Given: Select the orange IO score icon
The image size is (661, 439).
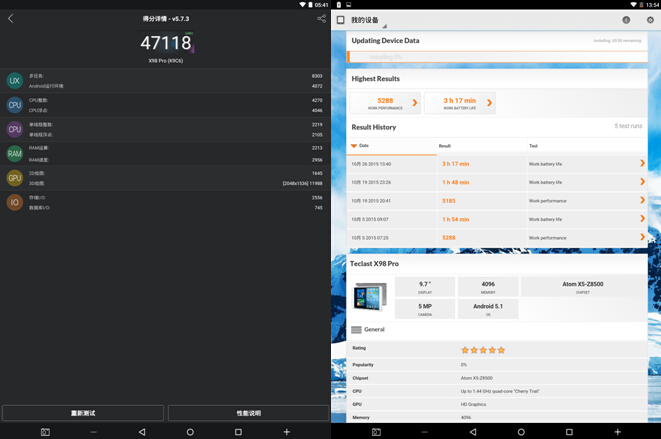Looking at the screenshot, I should pos(15,202).
